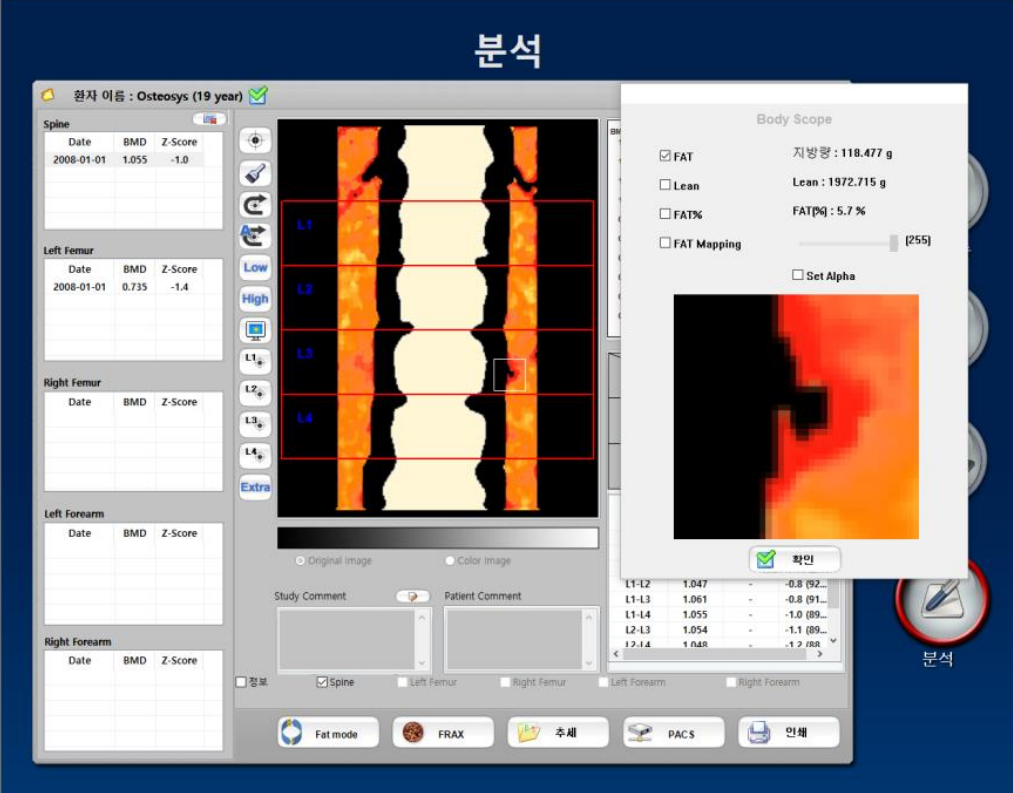Click the FAT Mapping slider handle
Viewport: 1013px width, 793px height.
893,242
